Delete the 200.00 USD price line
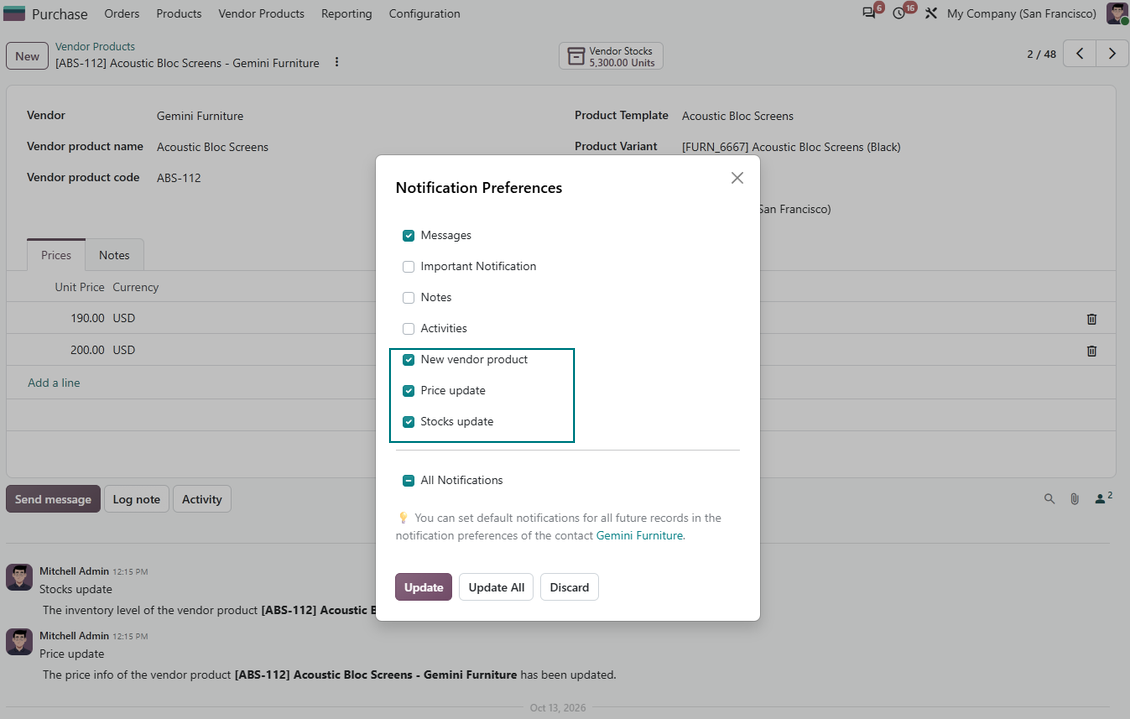1130x719 pixels. click(x=1092, y=351)
